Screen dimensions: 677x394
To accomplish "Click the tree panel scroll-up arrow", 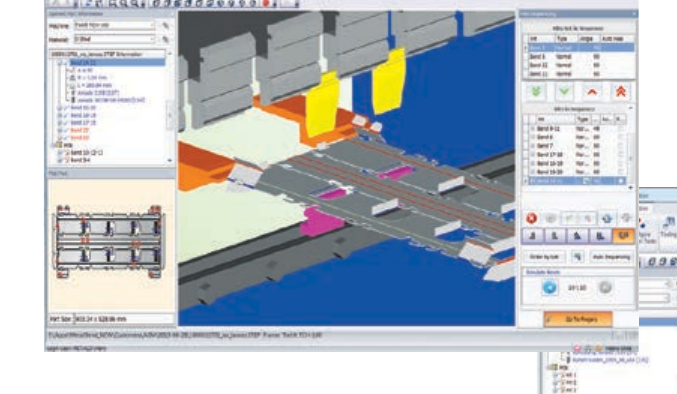I will click(170, 54).
